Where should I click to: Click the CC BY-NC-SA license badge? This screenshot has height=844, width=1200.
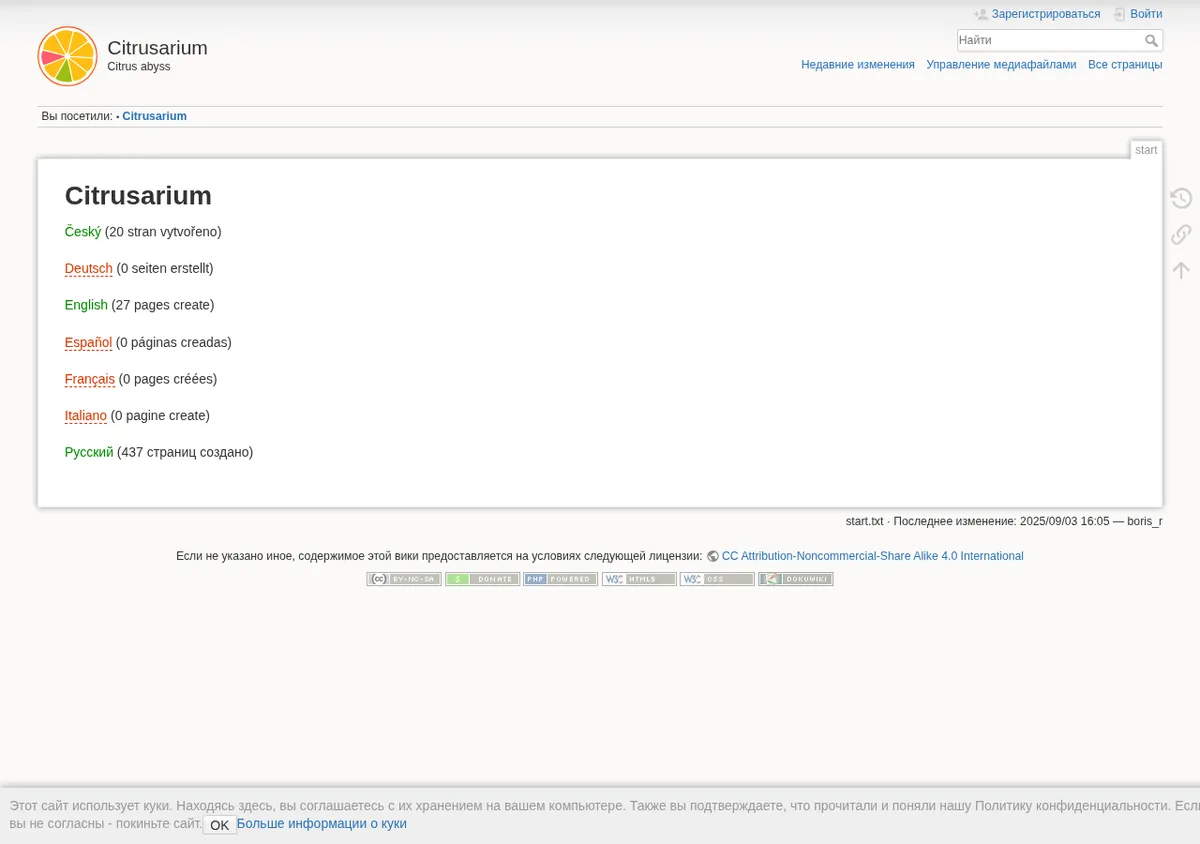click(404, 579)
